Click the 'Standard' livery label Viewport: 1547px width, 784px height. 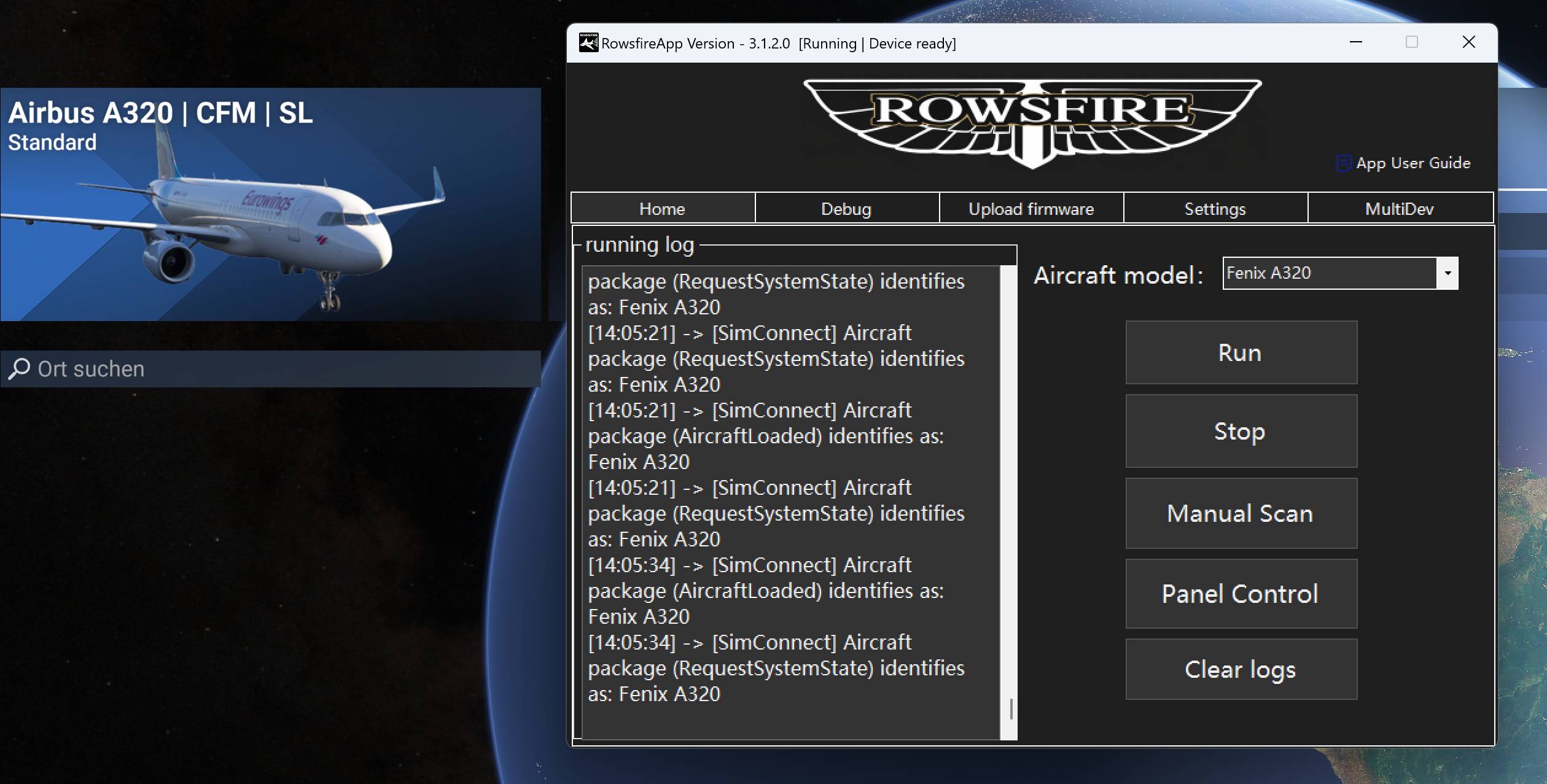(x=52, y=142)
